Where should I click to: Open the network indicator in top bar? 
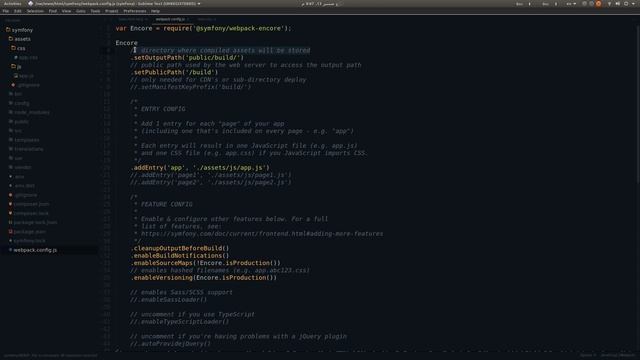point(609,4)
